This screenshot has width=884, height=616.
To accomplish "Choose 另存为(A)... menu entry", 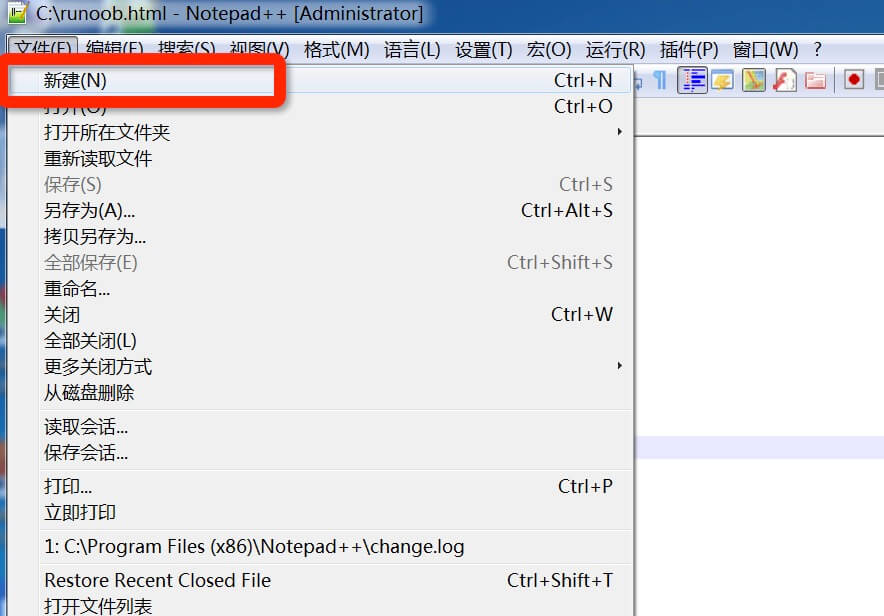I will 90,210.
